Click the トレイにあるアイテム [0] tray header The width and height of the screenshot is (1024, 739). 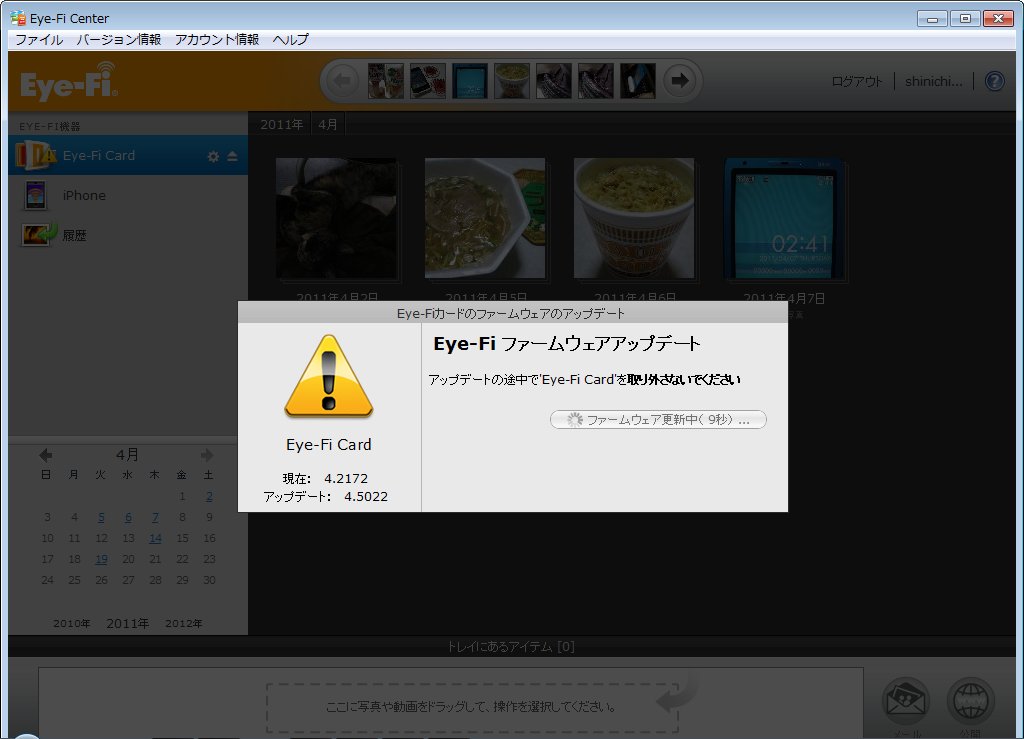coord(511,646)
